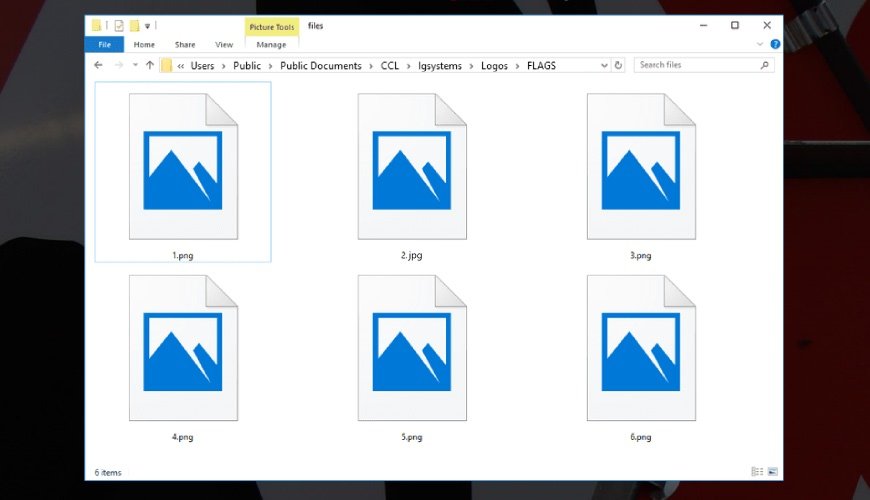Click the Back navigation arrow
Viewport: 870px width, 500px height.
pyautogui.click(x=98, y=65)
